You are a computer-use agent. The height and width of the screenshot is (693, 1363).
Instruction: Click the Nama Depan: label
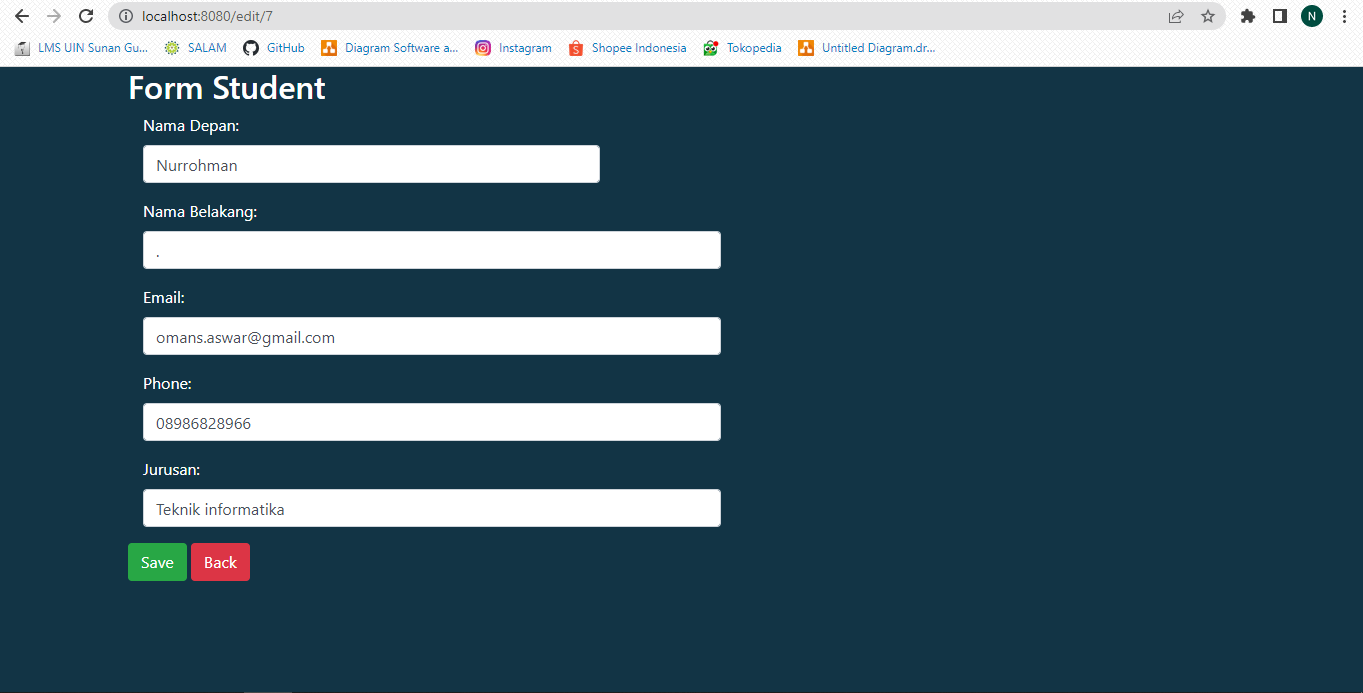click(191, 126)
